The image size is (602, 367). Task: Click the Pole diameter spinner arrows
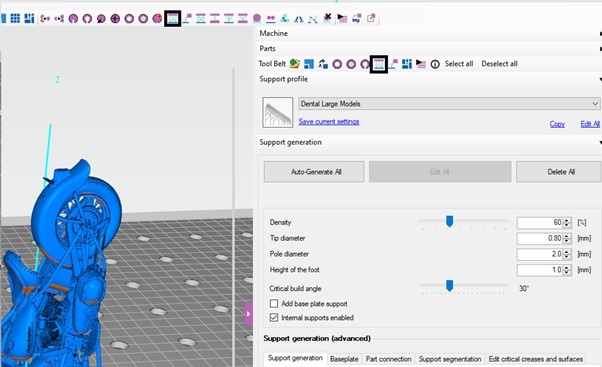pos(567,254)
